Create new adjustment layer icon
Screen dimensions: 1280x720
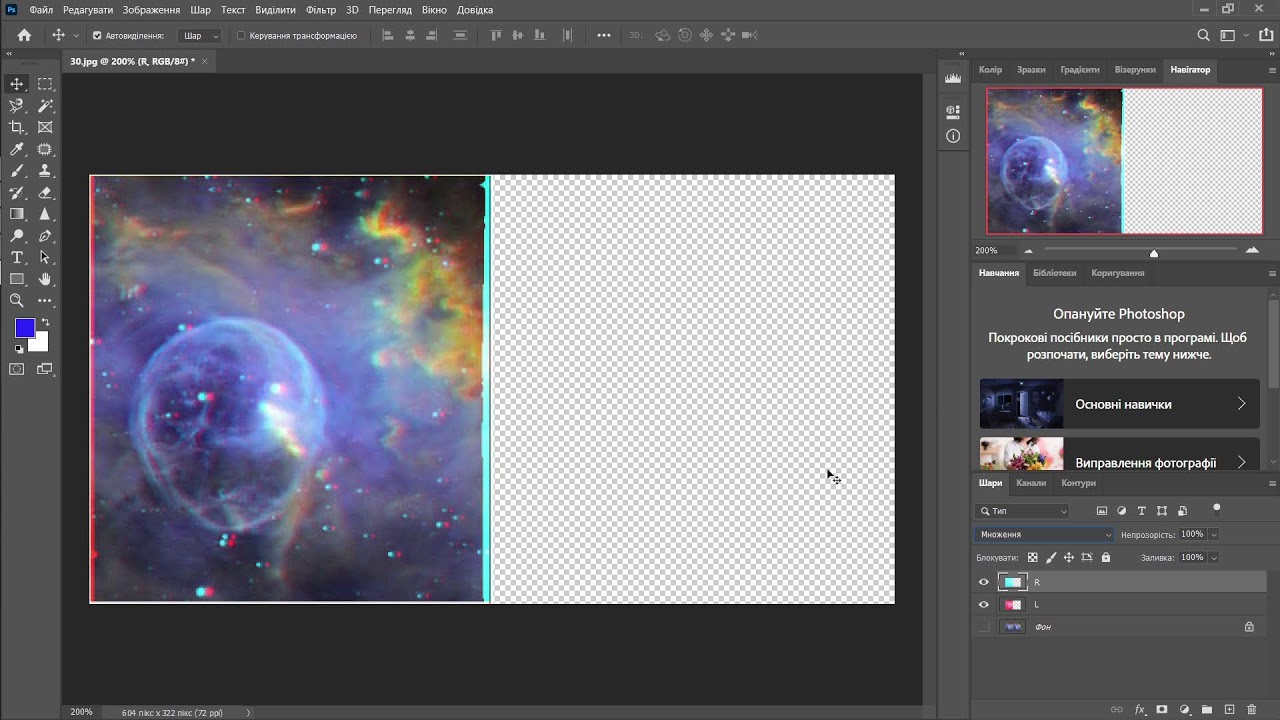(x=1184, y=710)
